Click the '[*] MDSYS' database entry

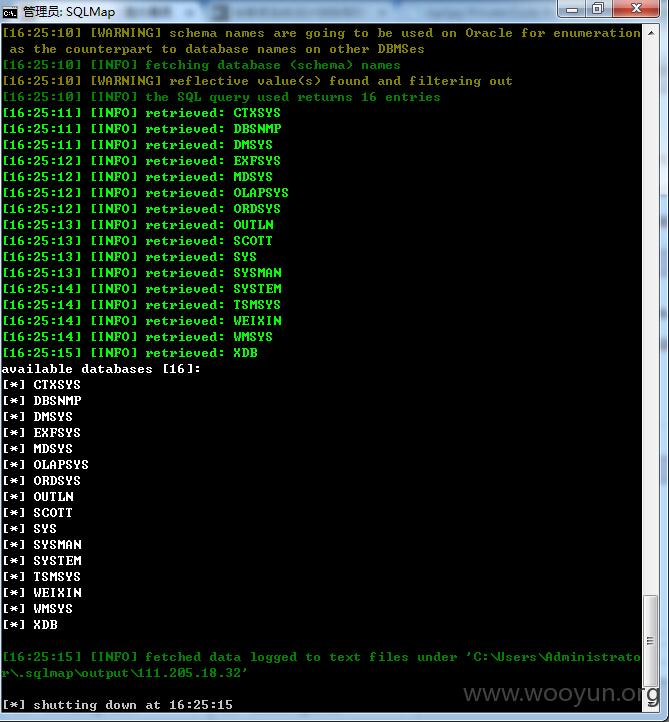(x=38, y=449)
